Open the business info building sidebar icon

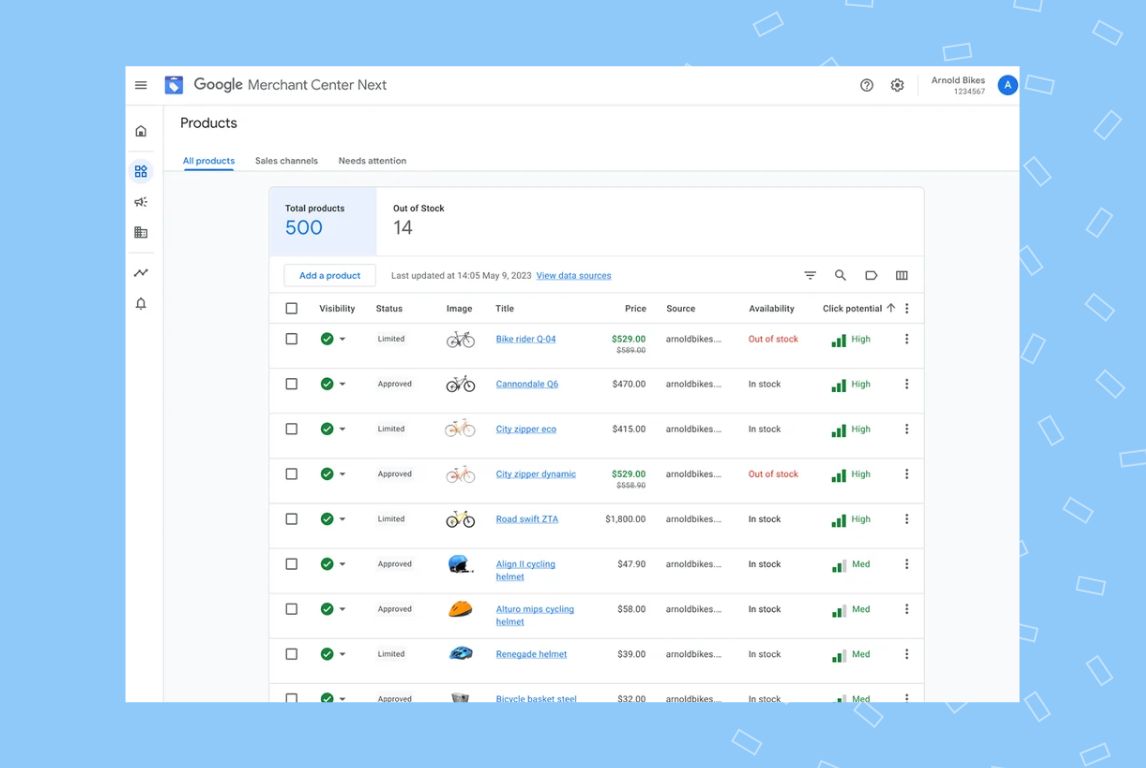(x=141, y=232)
